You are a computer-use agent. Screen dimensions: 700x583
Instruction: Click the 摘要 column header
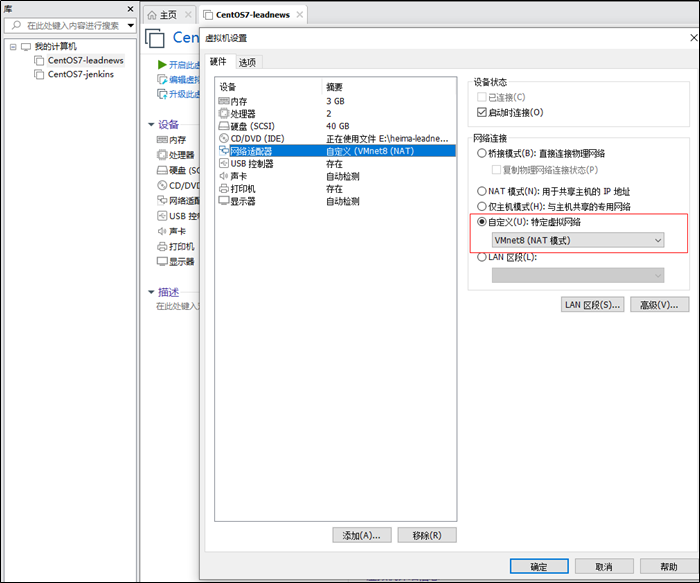tap(334, 87)
